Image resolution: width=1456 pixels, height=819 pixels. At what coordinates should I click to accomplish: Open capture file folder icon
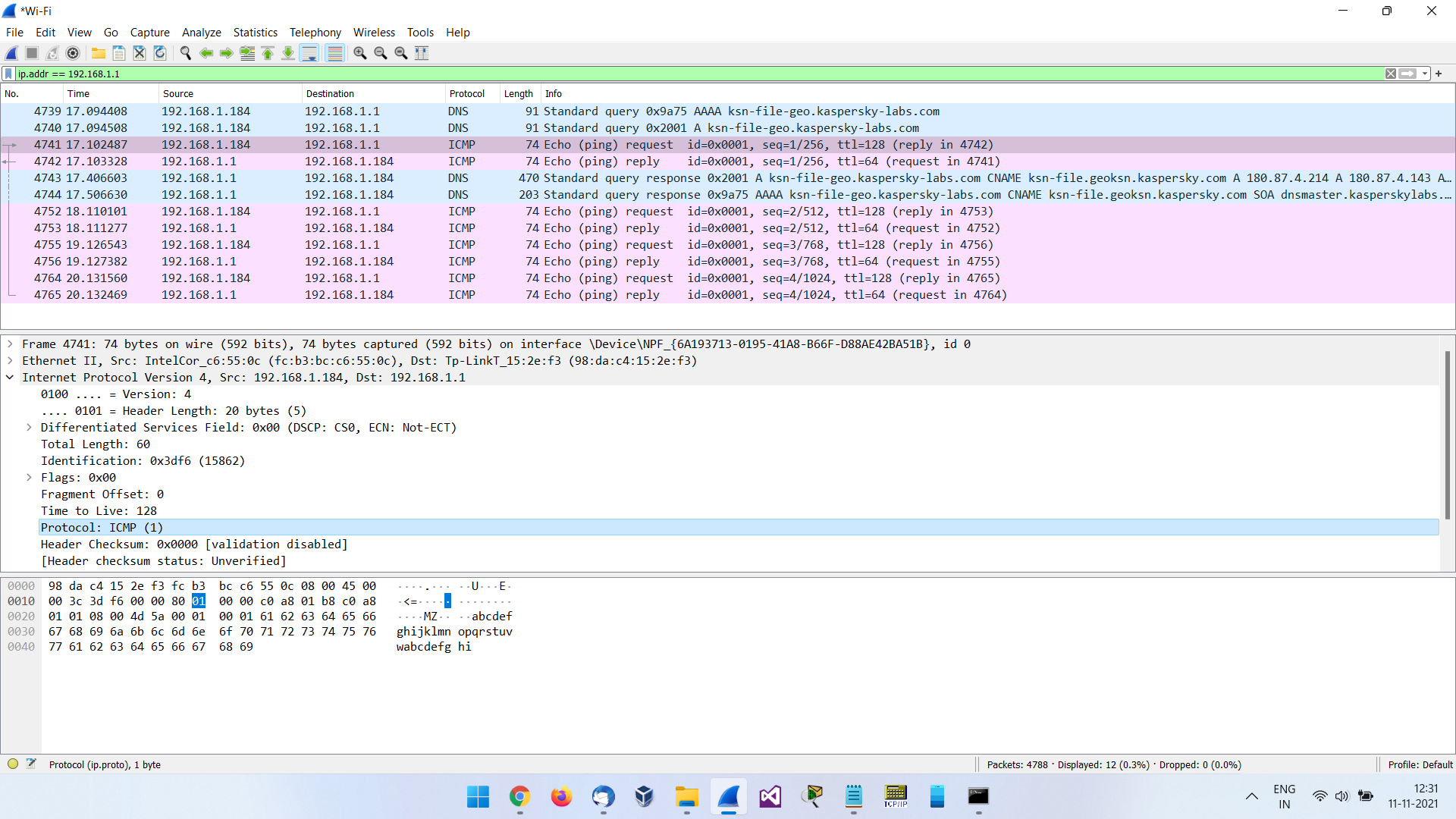pos(99,53)
